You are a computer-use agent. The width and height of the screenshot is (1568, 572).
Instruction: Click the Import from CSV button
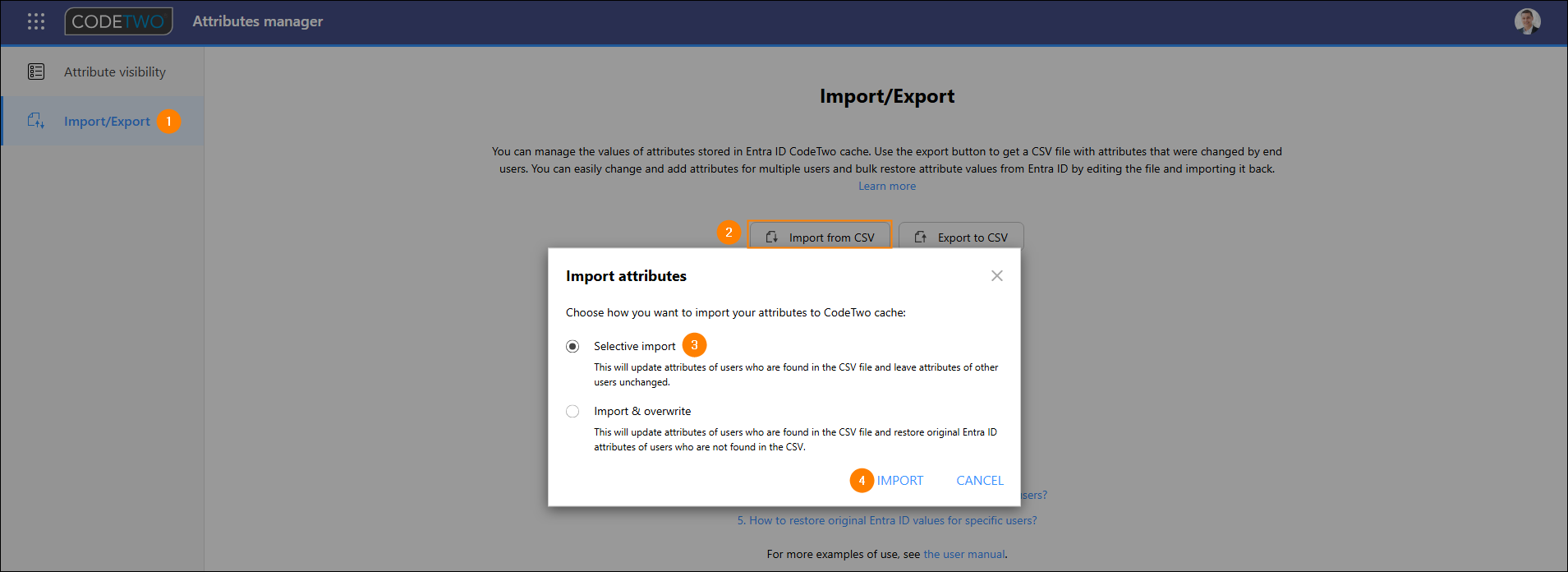click(x=820, y=237)
